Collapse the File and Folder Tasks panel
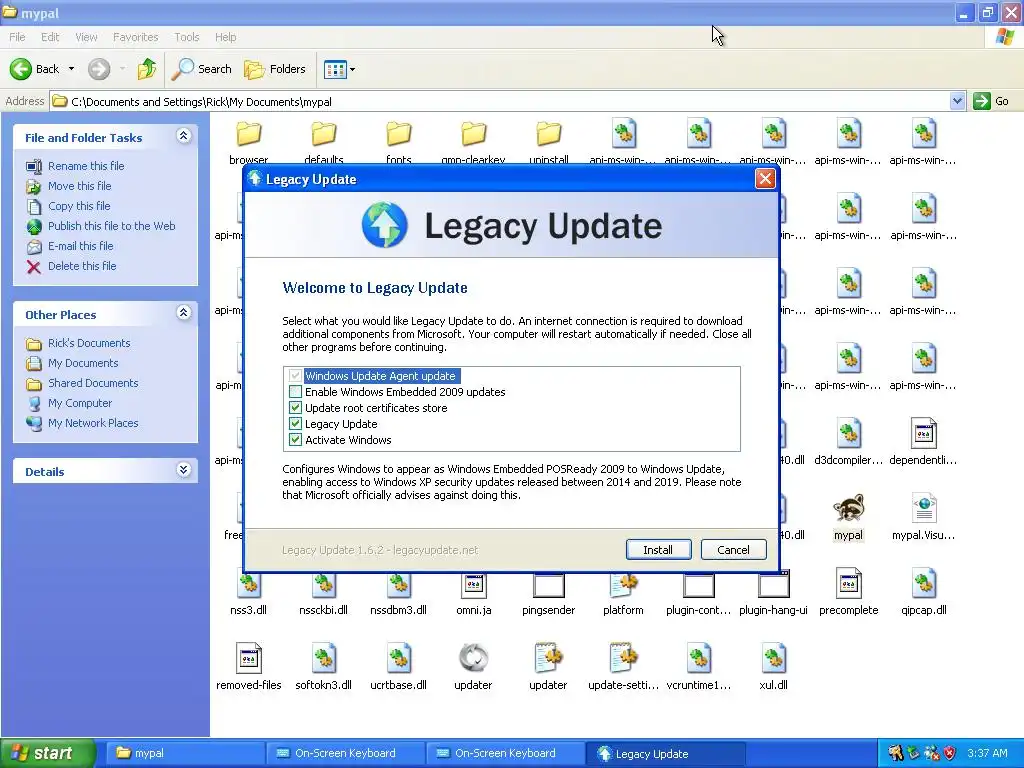Screen dimensions: 1024x768 (184, 136)
